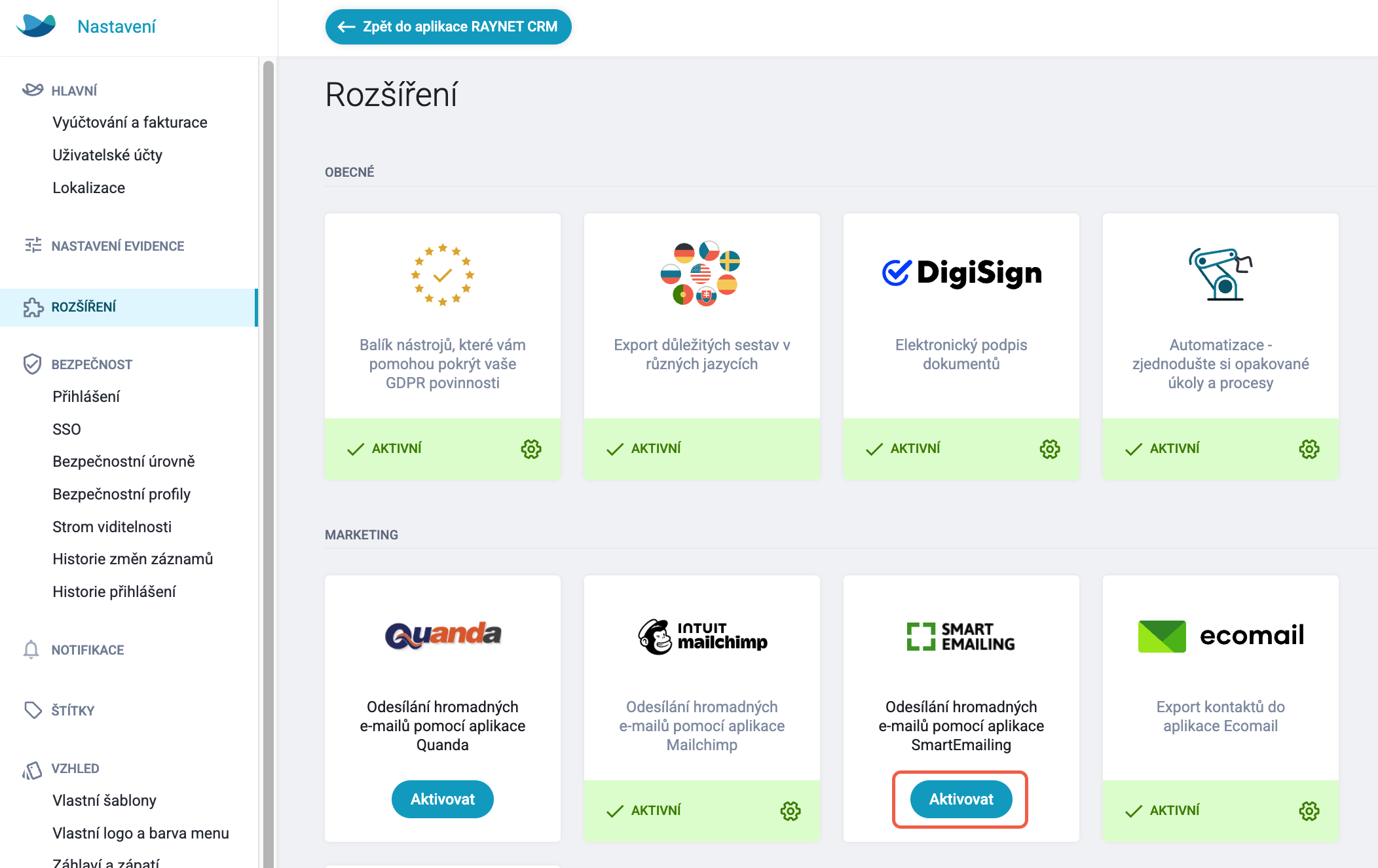The width and height of the screenshot is (1378, 868).
Task: Go back to RAYNET CRM application
Action: (449, 27)
